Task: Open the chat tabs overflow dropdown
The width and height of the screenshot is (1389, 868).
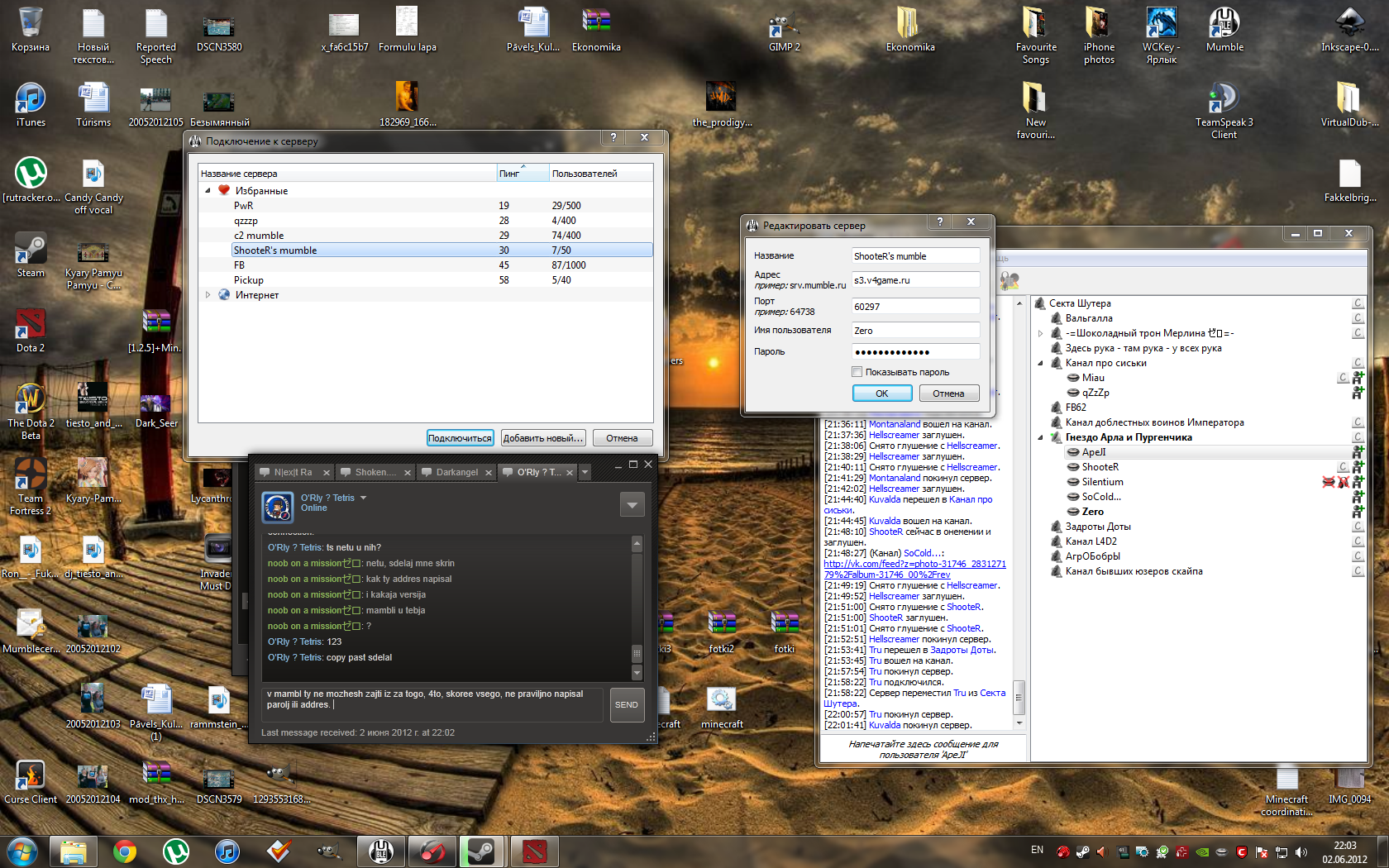Action: coord(585,472)
